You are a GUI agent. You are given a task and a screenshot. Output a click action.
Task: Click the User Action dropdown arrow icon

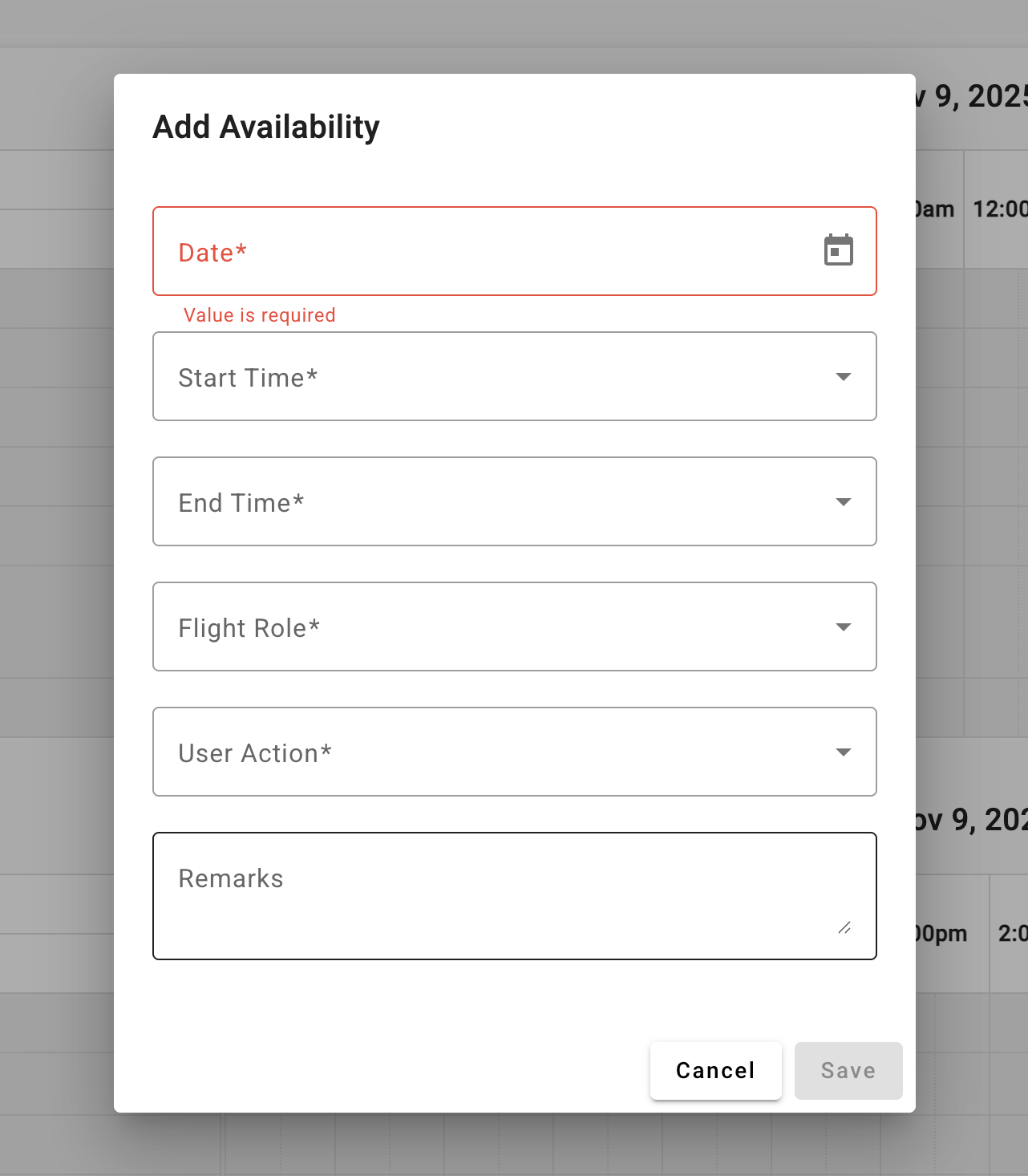point(843,752)
